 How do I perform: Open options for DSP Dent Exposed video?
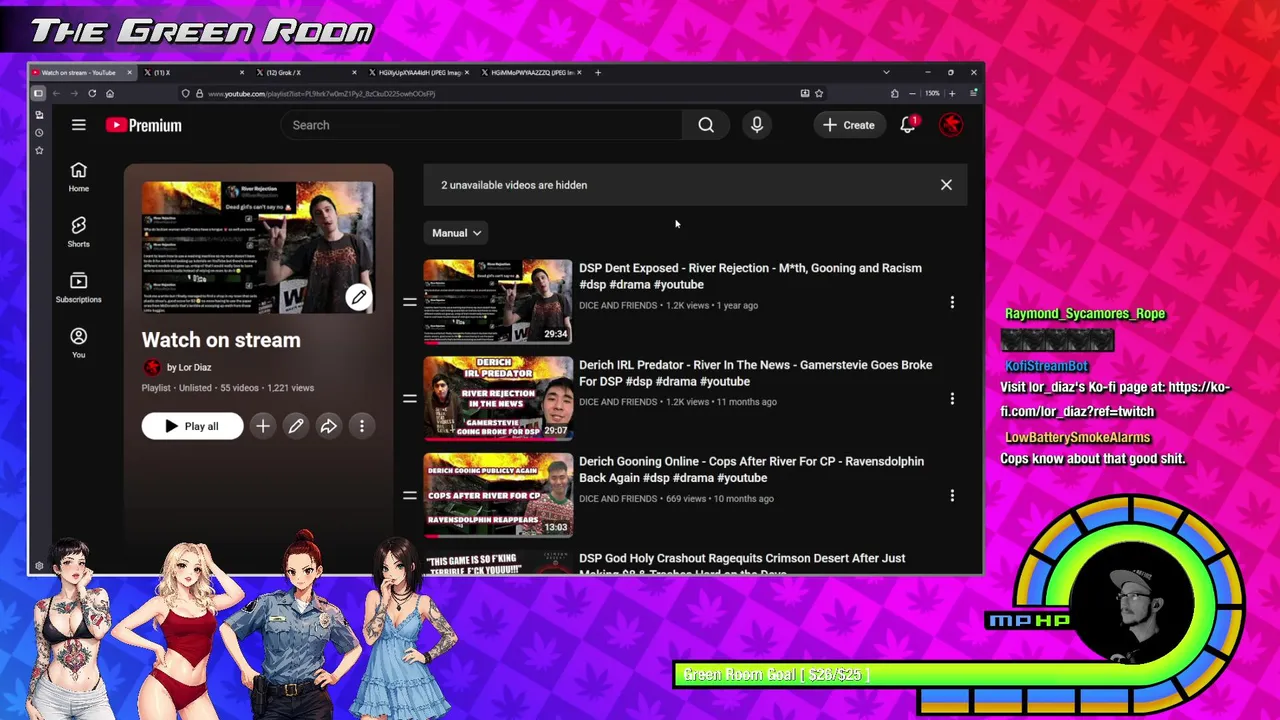(952, 302)
